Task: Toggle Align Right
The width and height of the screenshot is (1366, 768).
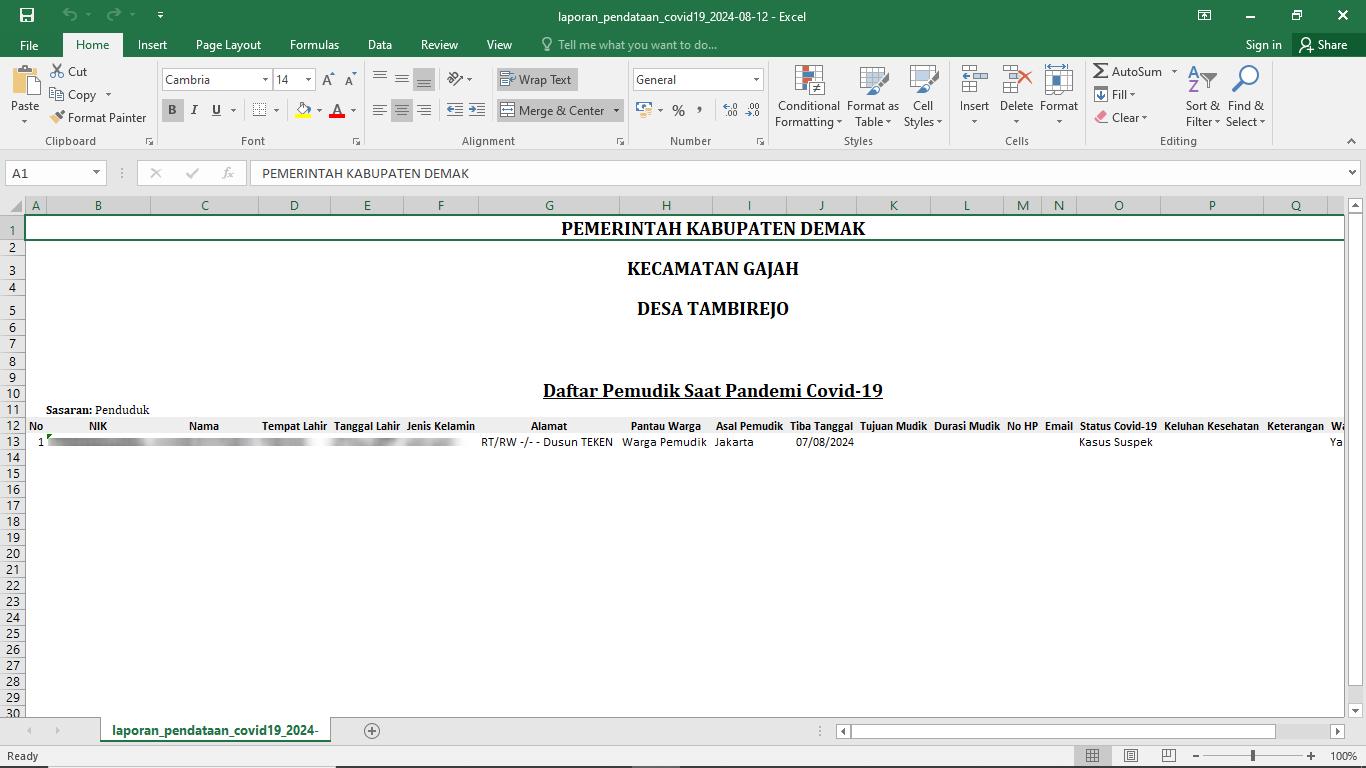Action: tap(424, 110)
